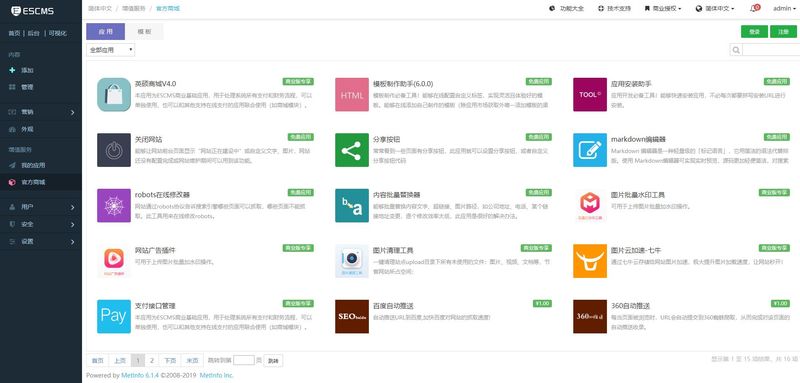Select 首页 in sidebar top links
The height and width of the screenshot is (383, 800).
click(14, 33)
